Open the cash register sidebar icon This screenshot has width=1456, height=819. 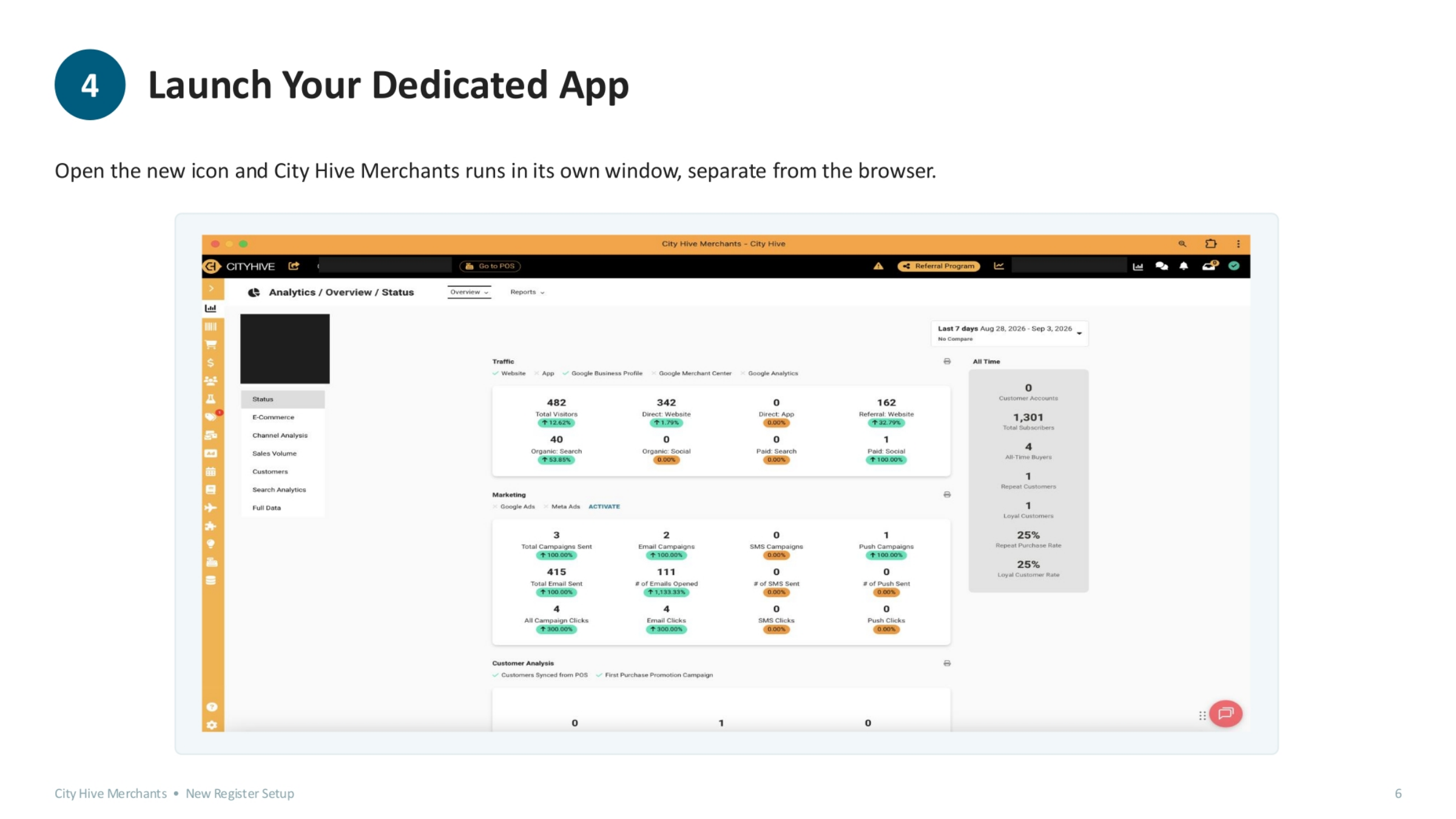coord(211,562)
